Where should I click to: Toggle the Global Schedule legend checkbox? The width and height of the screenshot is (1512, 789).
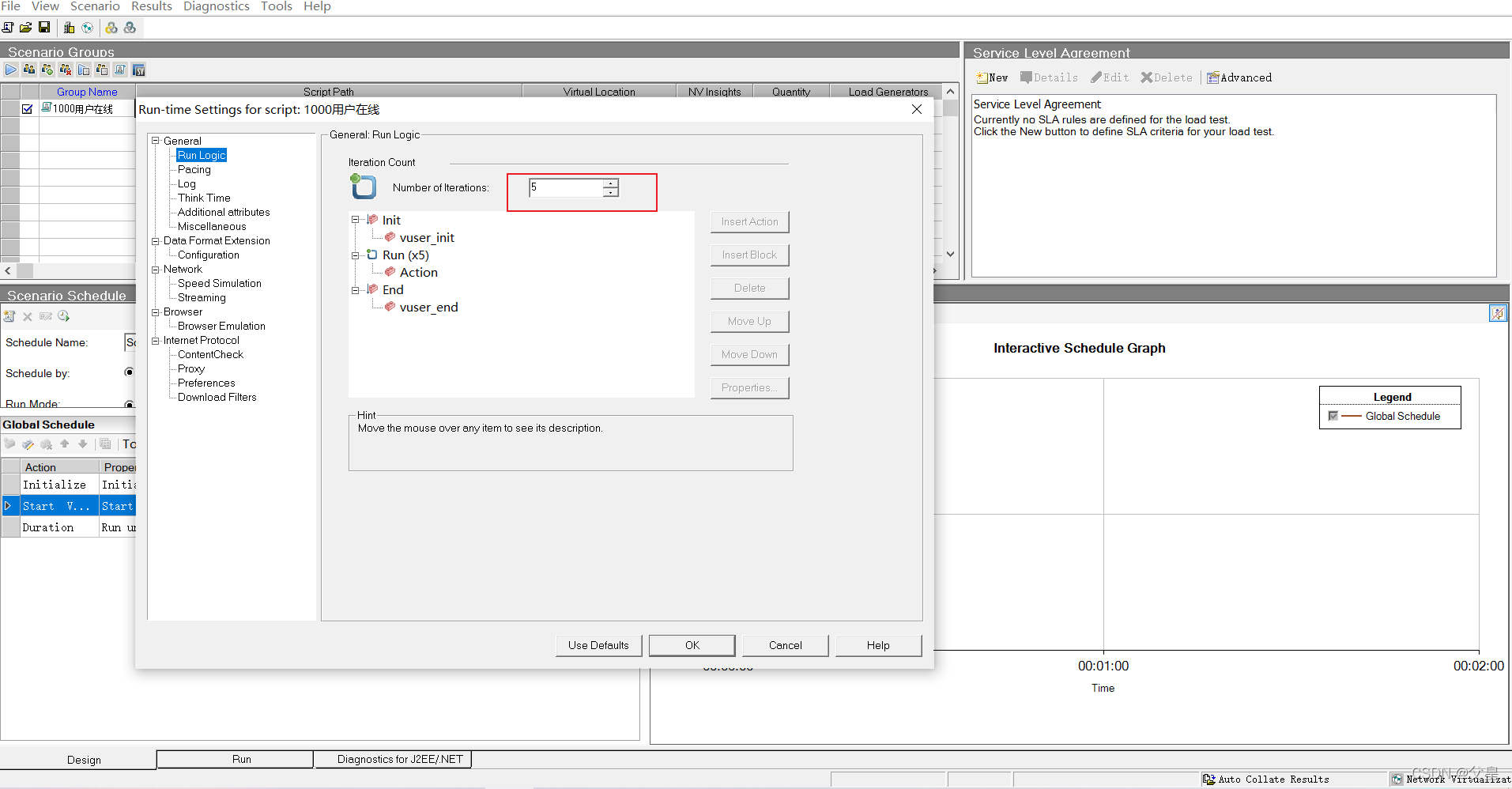pos(1333,416)
